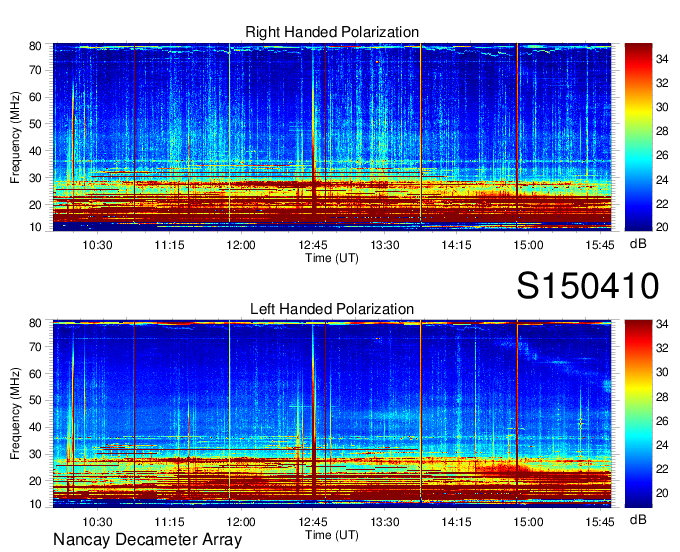Click the '24' value on Left Handed colorbar
The height and width of the screenshot is (552, 680).
pyautogui.click(x=662, y=444)
